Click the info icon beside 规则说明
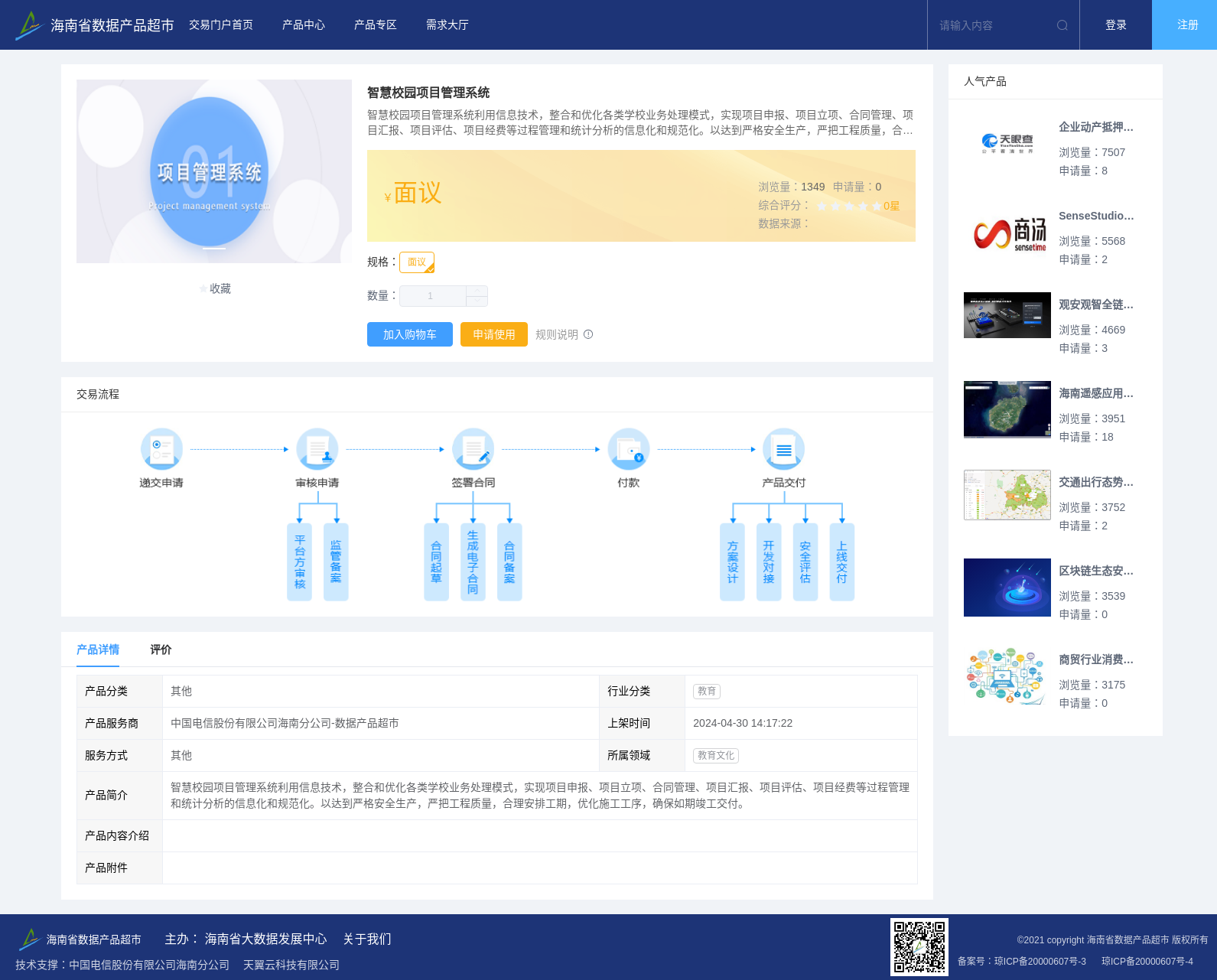This screenshot has width=1217, height=980. [588, 334]
